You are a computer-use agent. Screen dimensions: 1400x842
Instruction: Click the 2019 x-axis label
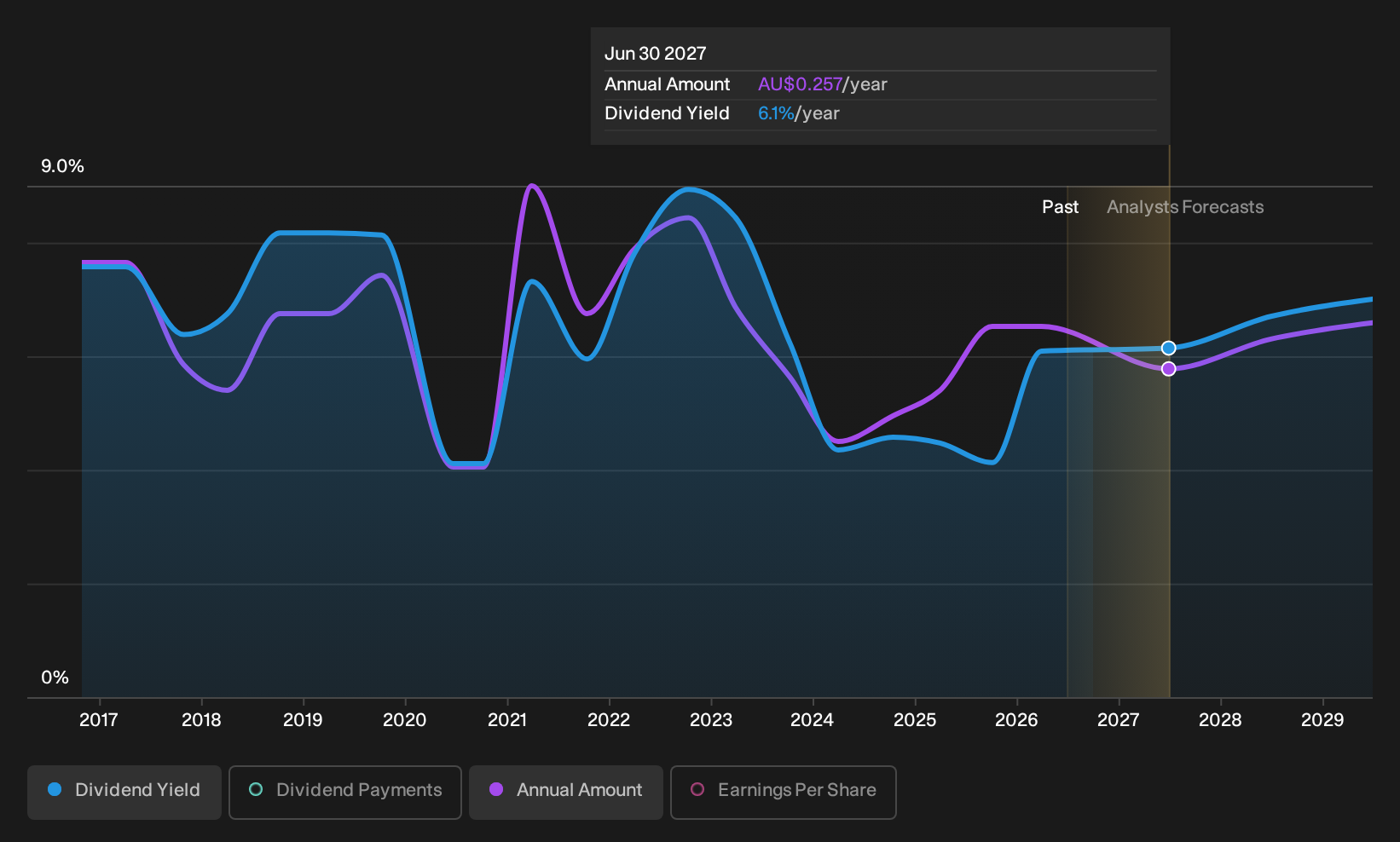pyautogui.click(x=303, y=720)
